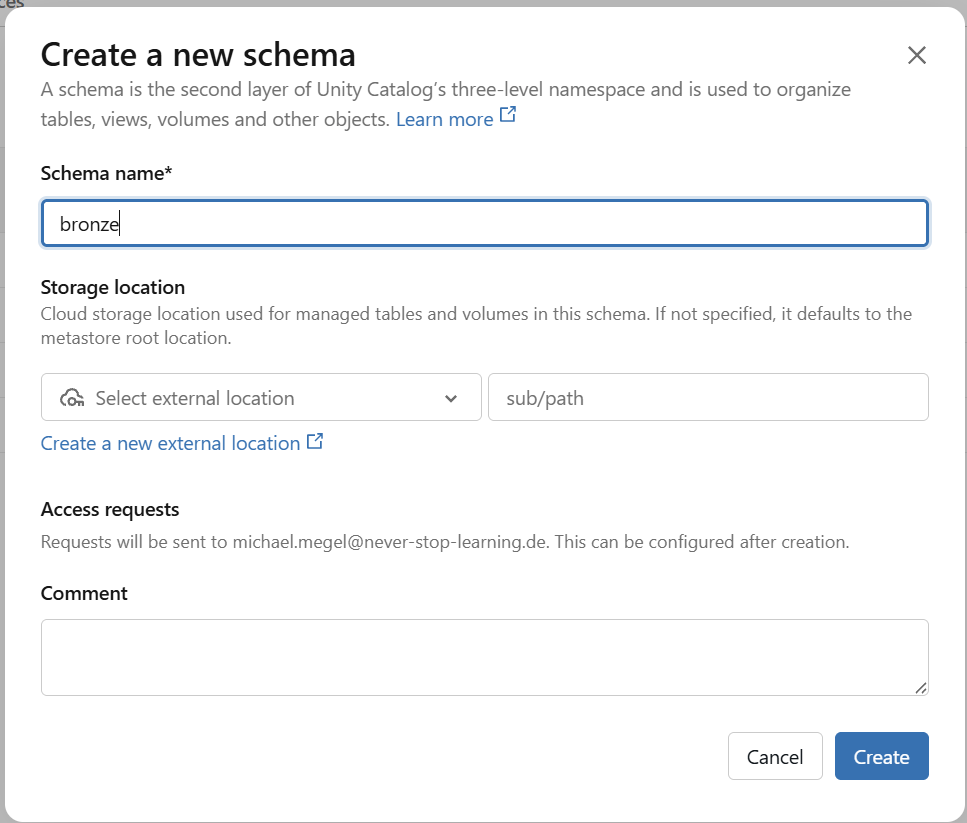Click external-link icon after Create a new external location
967x823 pixels.
(315, 441)
